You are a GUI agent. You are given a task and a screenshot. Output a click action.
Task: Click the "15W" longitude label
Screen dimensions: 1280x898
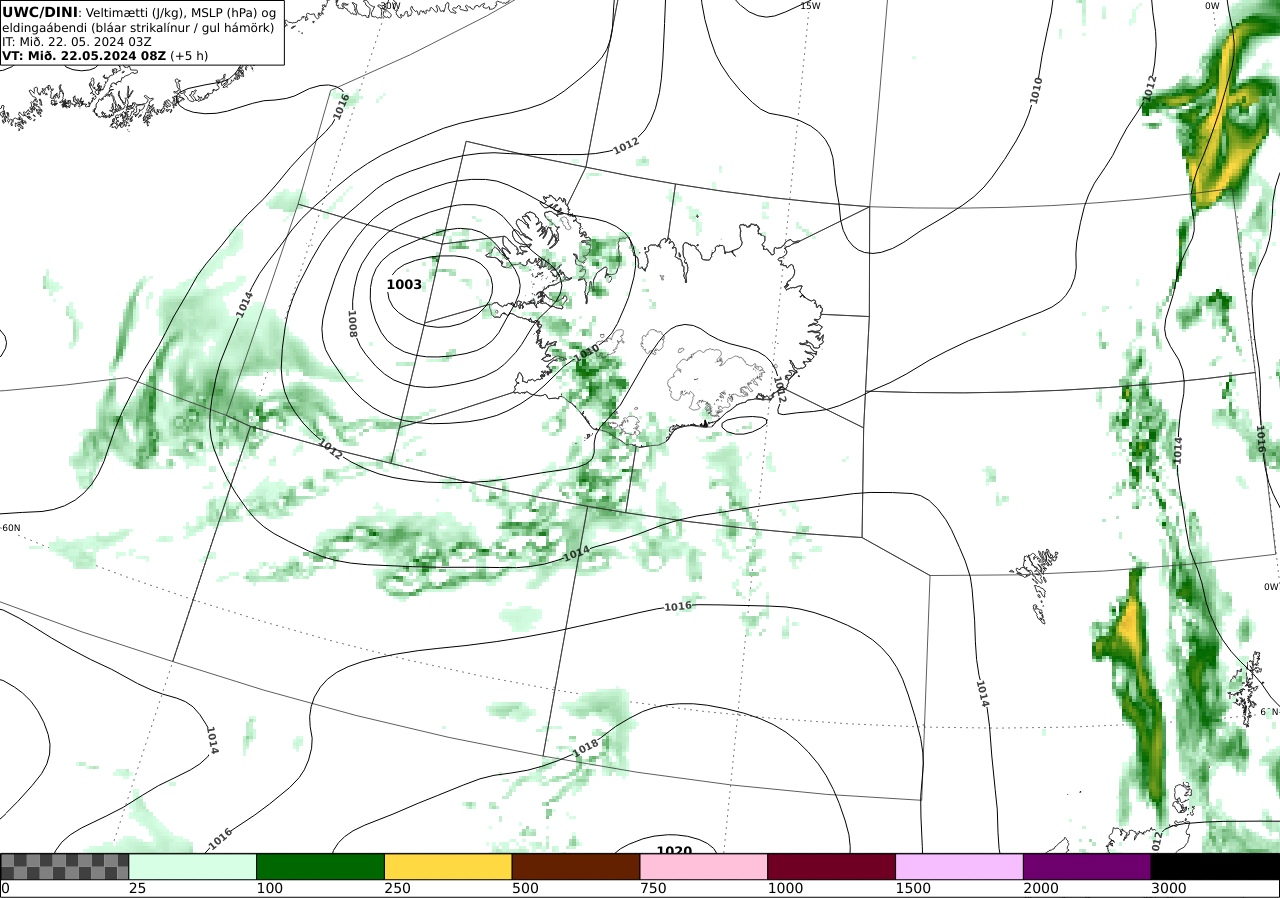810,6
